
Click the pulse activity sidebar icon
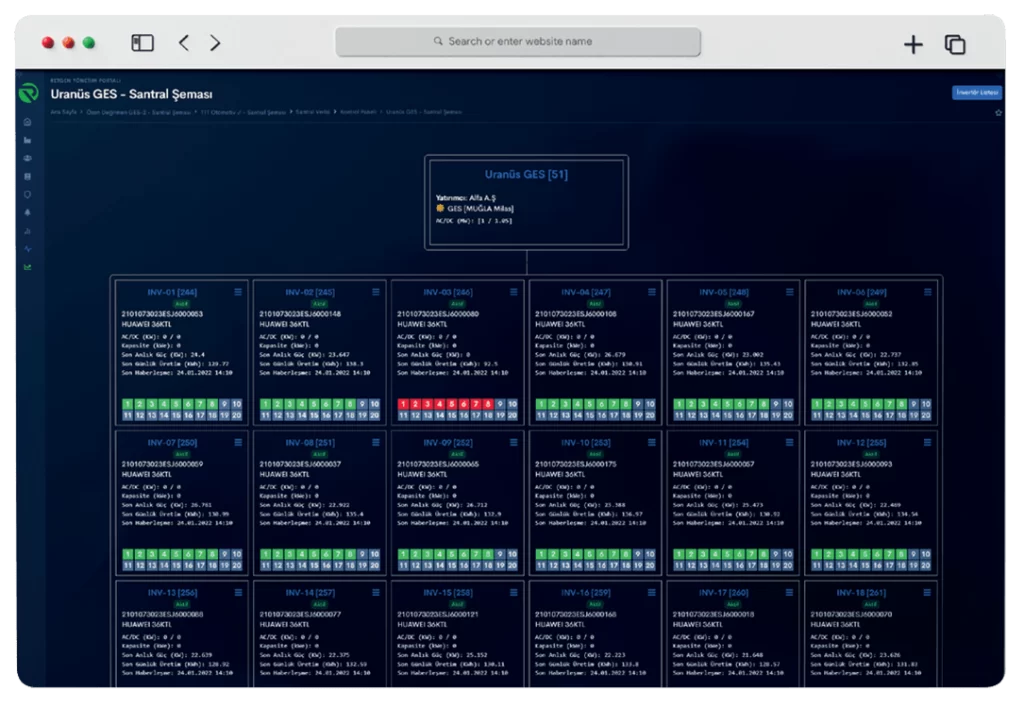(x=27, y=249)
